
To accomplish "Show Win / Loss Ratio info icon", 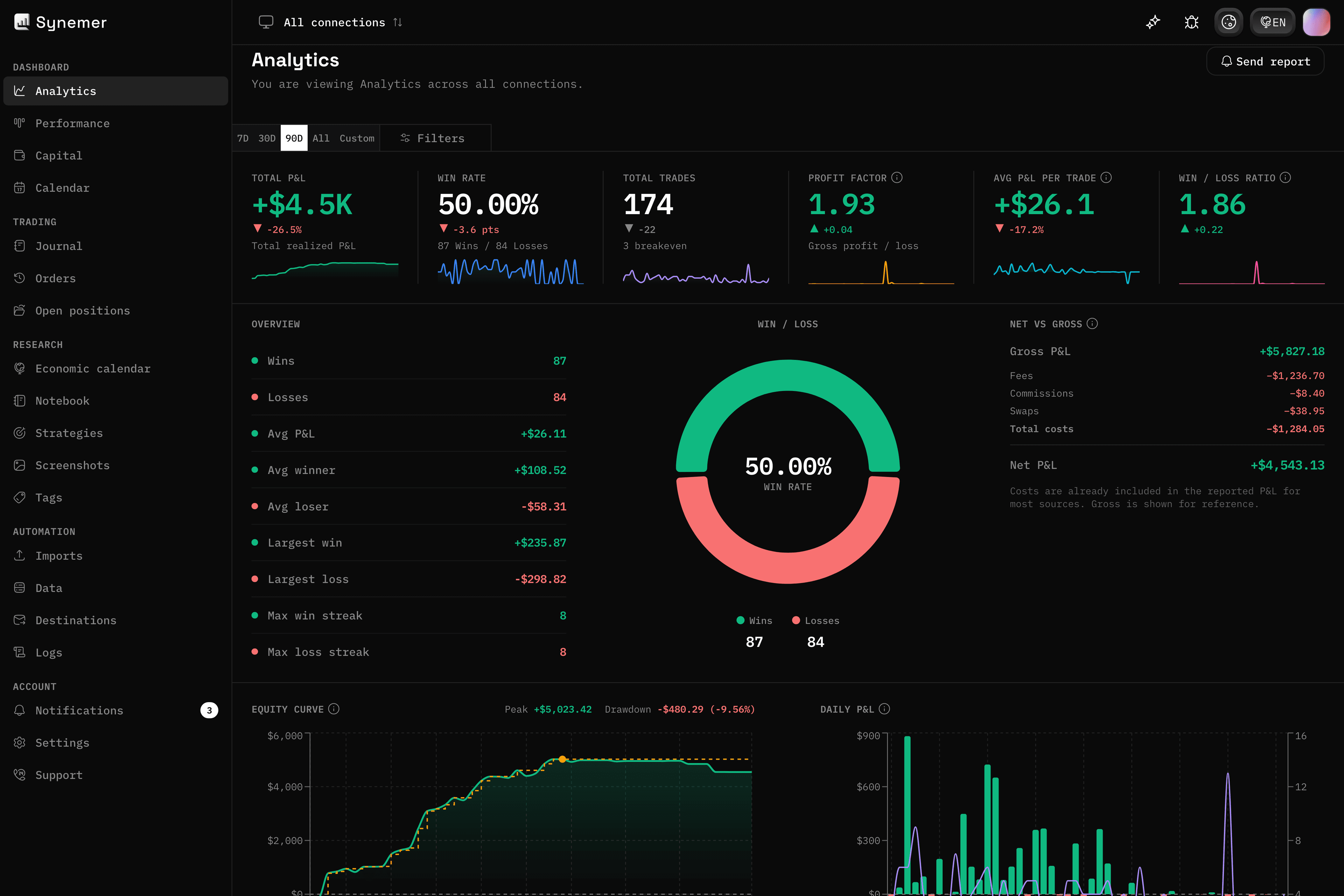I will click(x=1285, y=178).
